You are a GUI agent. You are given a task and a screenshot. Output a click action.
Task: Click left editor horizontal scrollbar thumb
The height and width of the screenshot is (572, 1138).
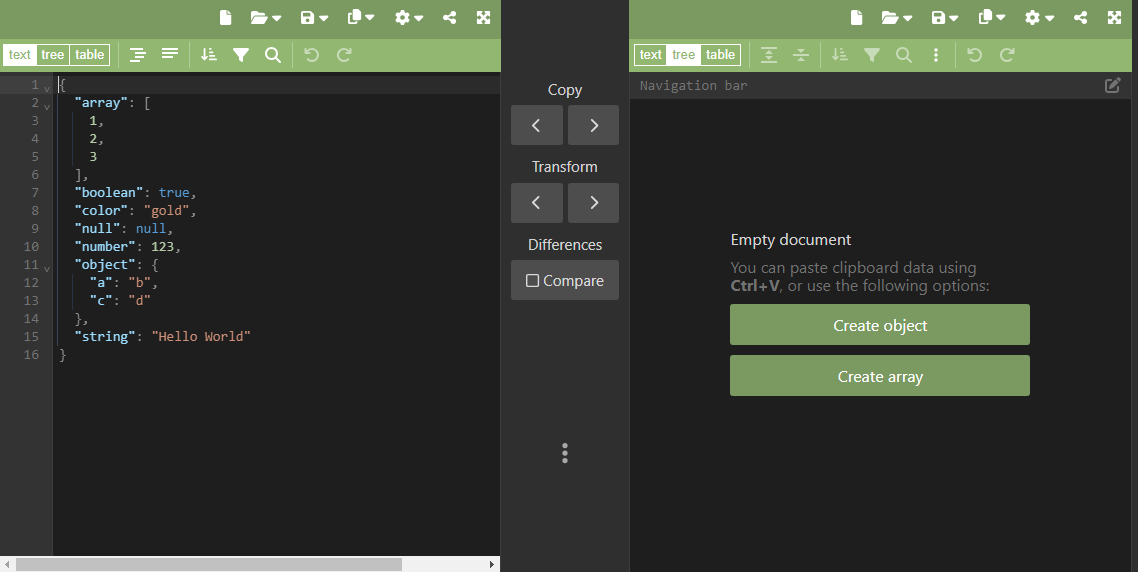209,564
